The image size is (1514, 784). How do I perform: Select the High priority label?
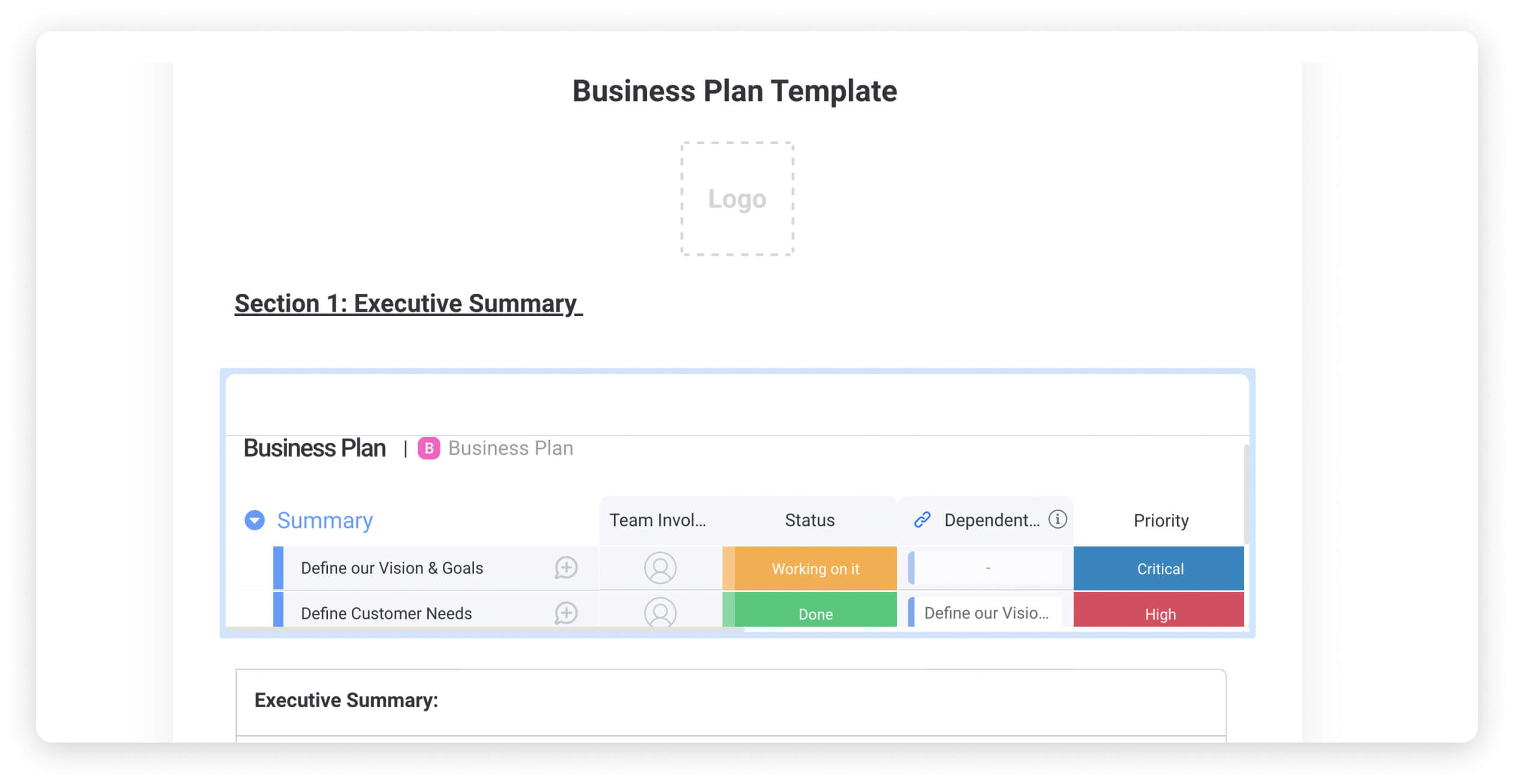(1160, 613)
